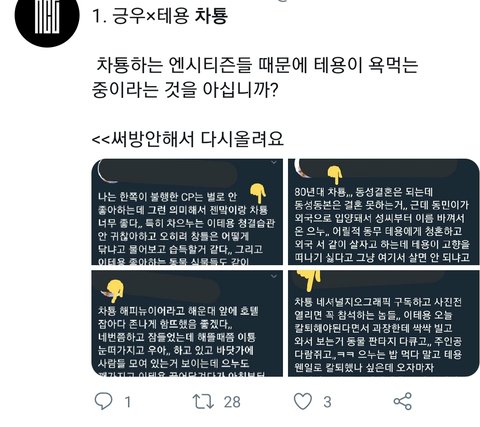
Task: Open the black circular profile avatar
Action: tap(47, 16)
